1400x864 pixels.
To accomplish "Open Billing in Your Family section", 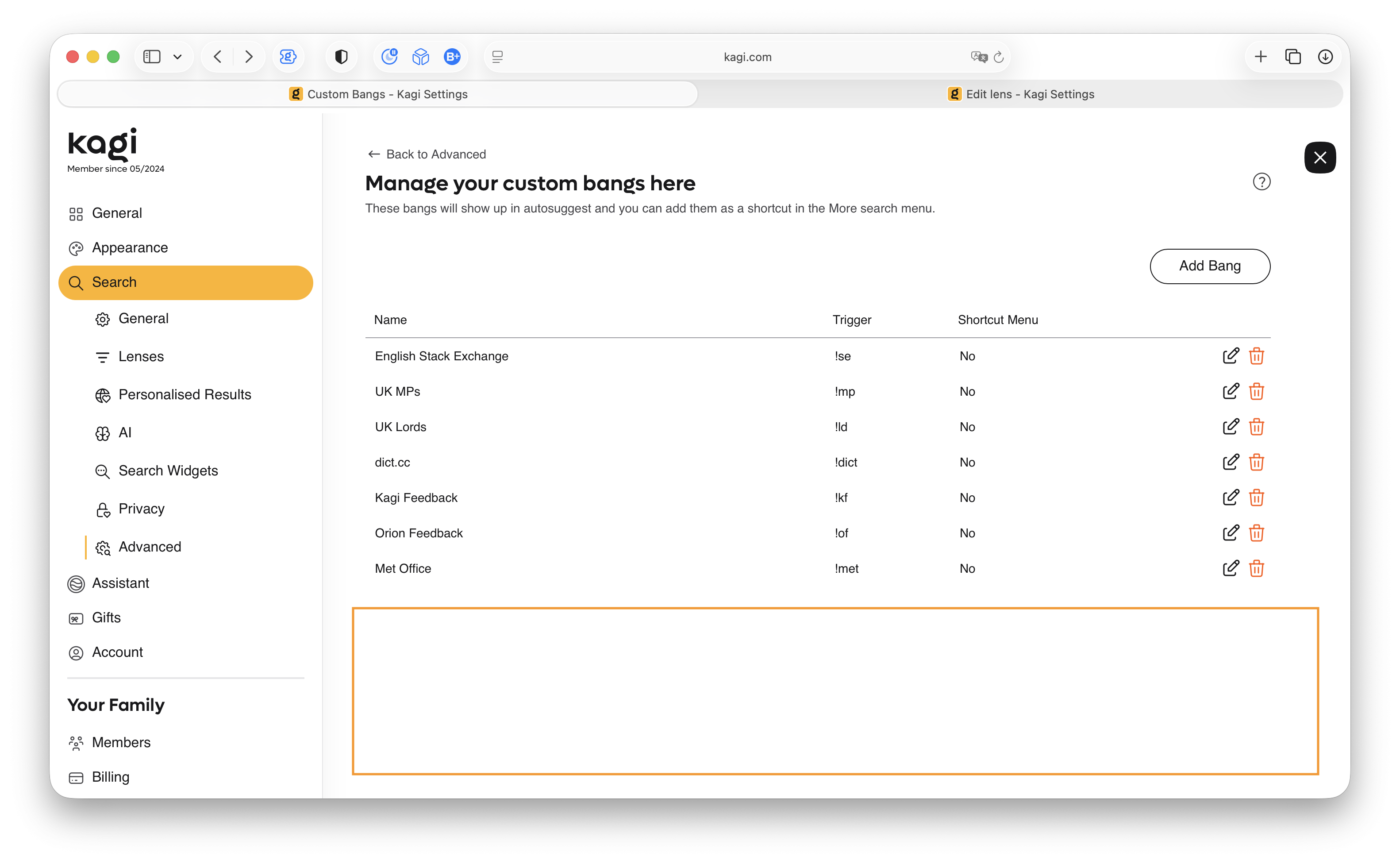I will [x=110, y=777].
